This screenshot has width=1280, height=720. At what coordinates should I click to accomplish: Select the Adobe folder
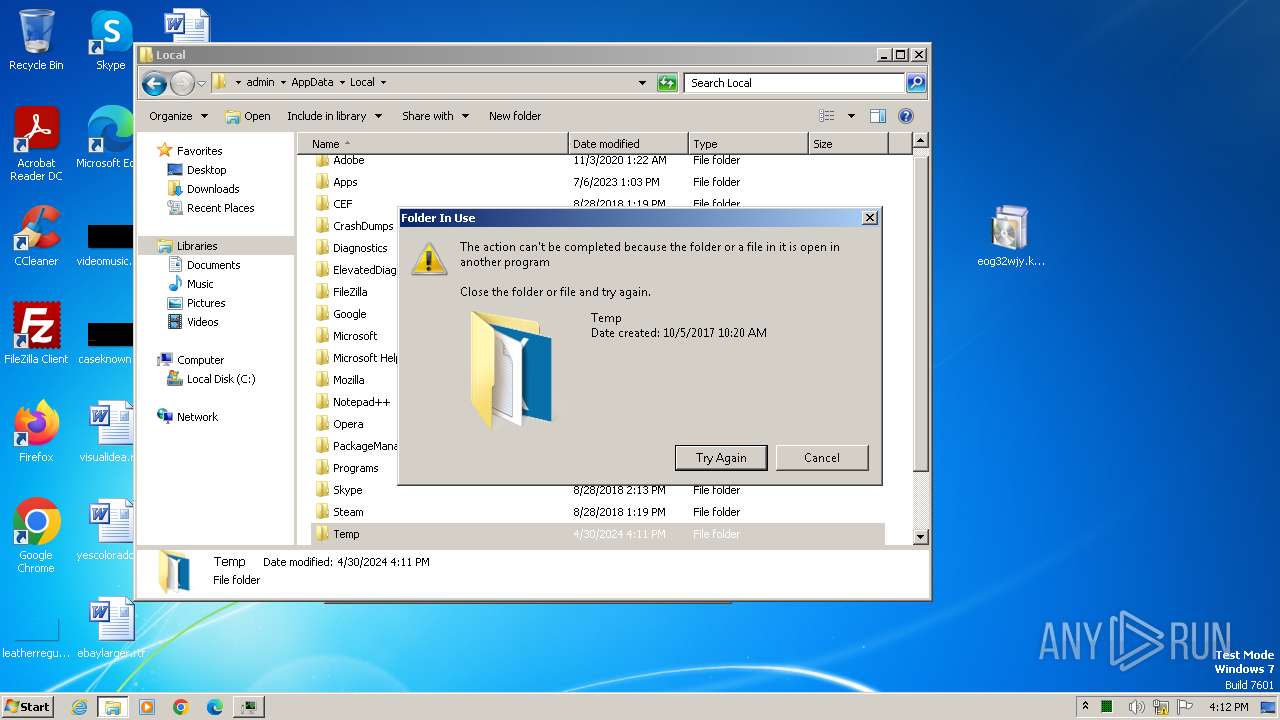pos(348,160)
